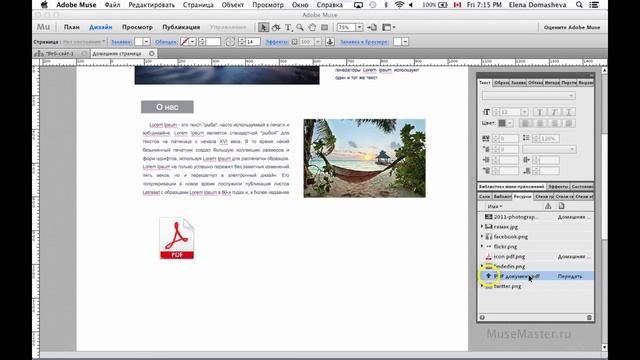
Task: Switch to Публикация mode
Action: pyautogui.click(x=181, y=27)
